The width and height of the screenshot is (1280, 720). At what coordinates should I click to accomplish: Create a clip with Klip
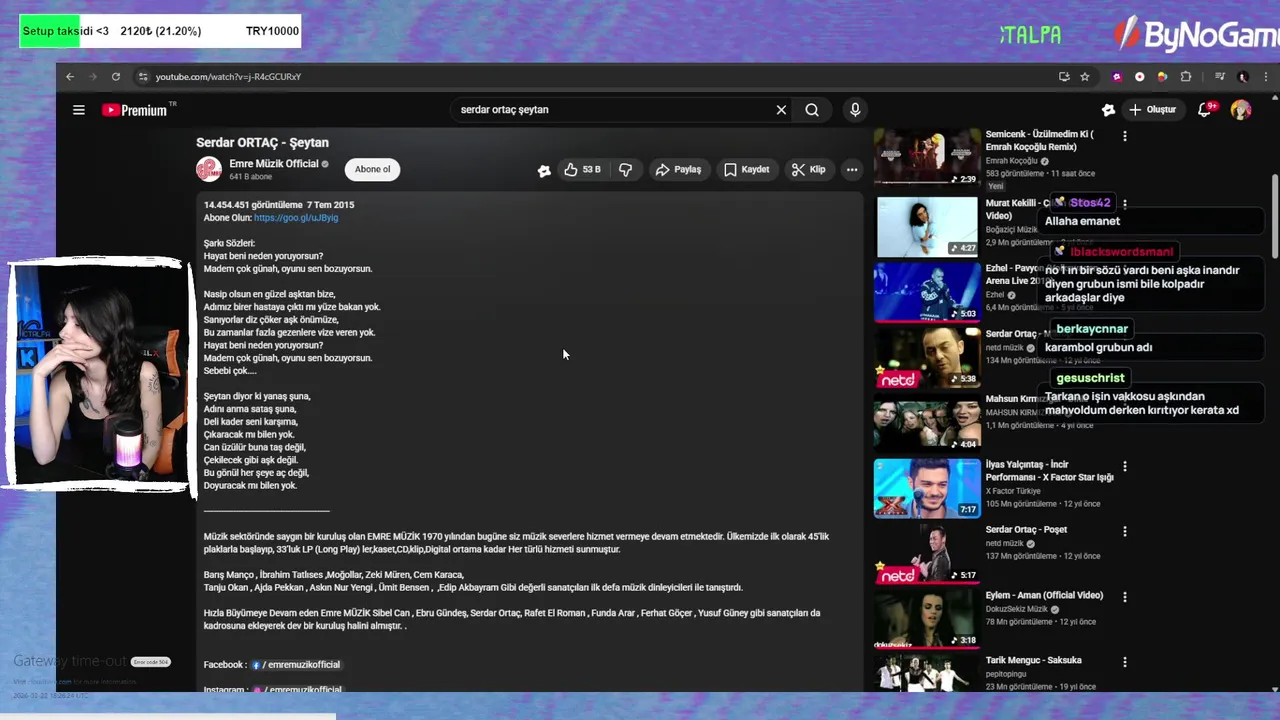808,170
